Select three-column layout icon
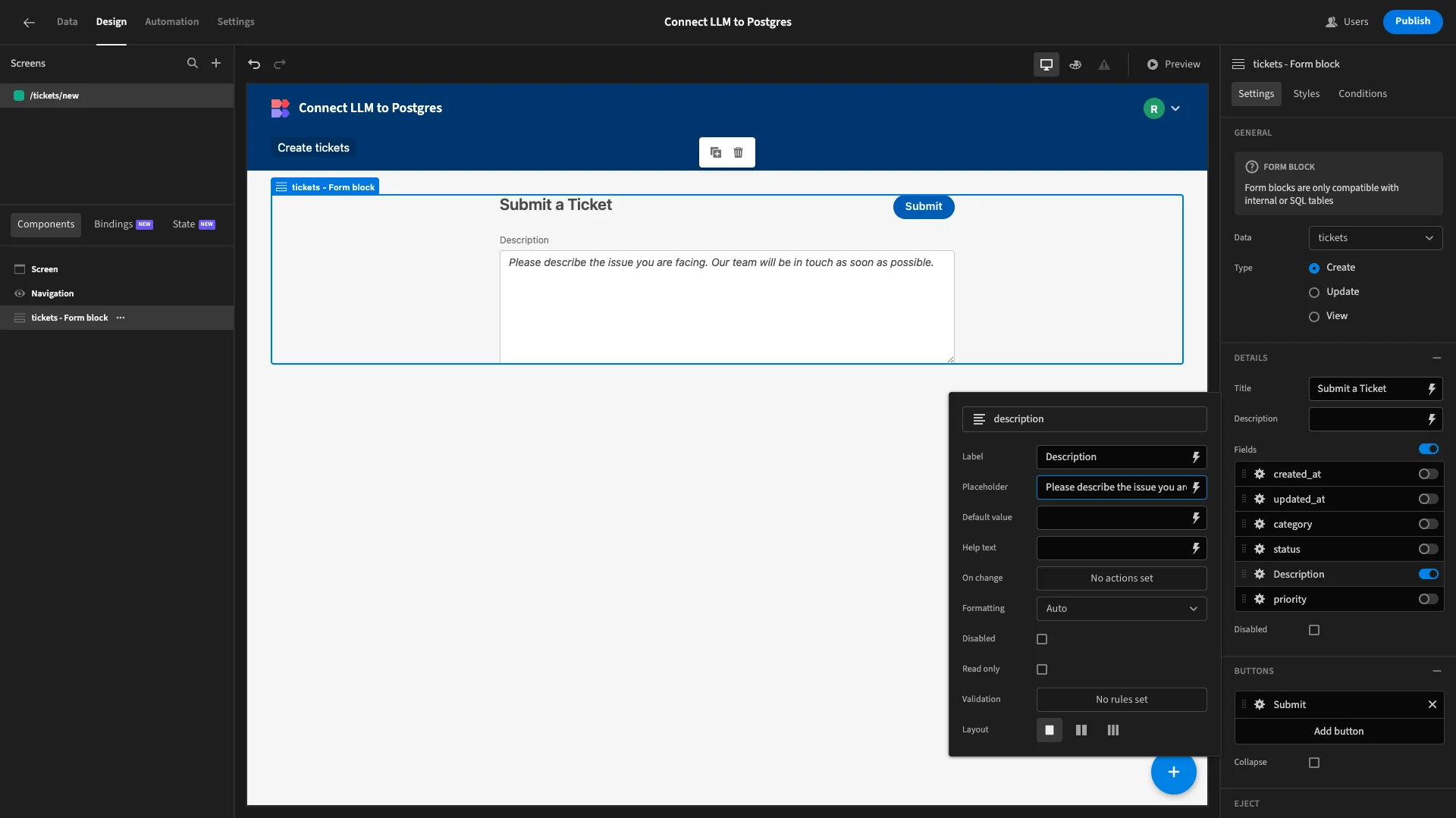Screen dimensions: 1456x818 1113,730
